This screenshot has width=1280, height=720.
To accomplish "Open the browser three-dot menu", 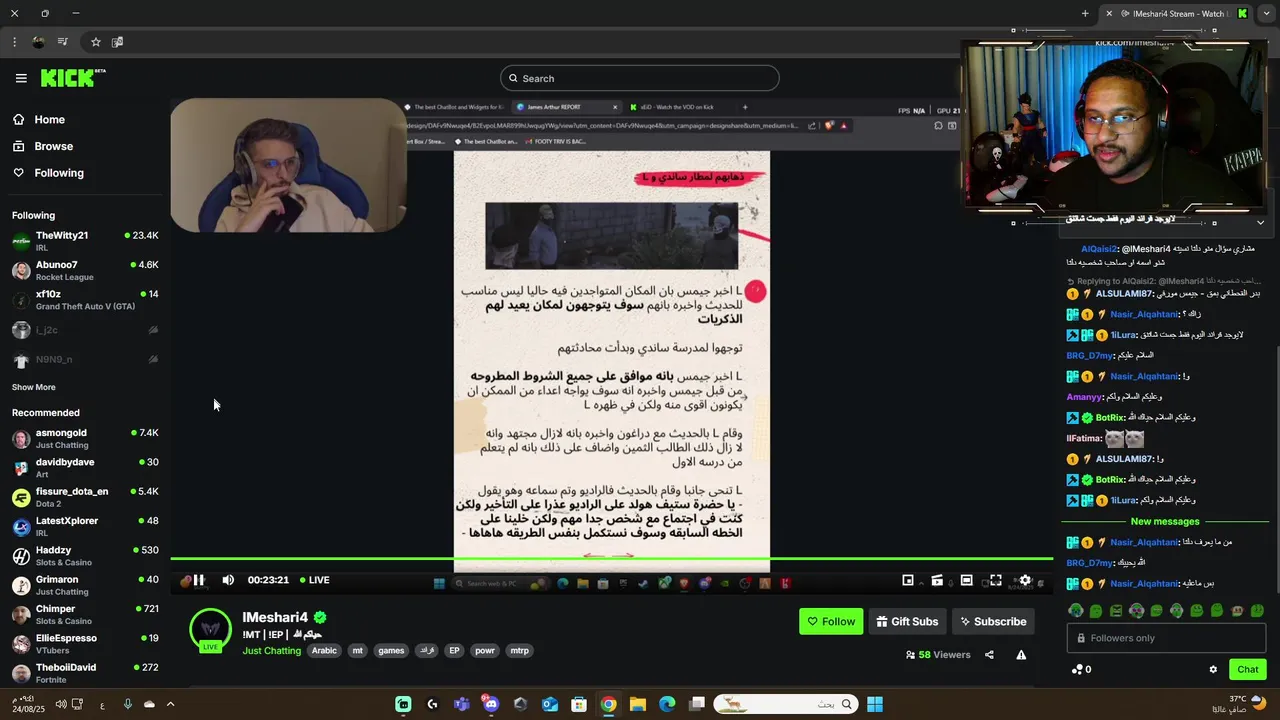I will pyautogui.click(x=14, y=42).
